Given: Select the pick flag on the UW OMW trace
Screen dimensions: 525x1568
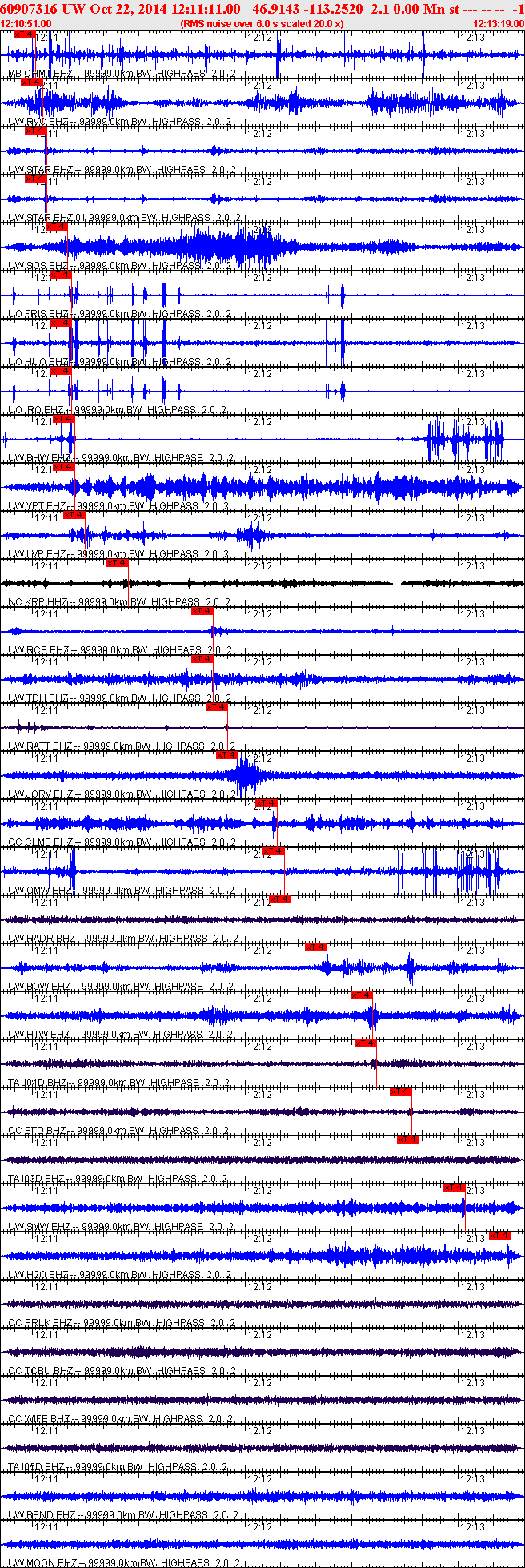Looking at the screenshot, I should click(x=274, y=851).
